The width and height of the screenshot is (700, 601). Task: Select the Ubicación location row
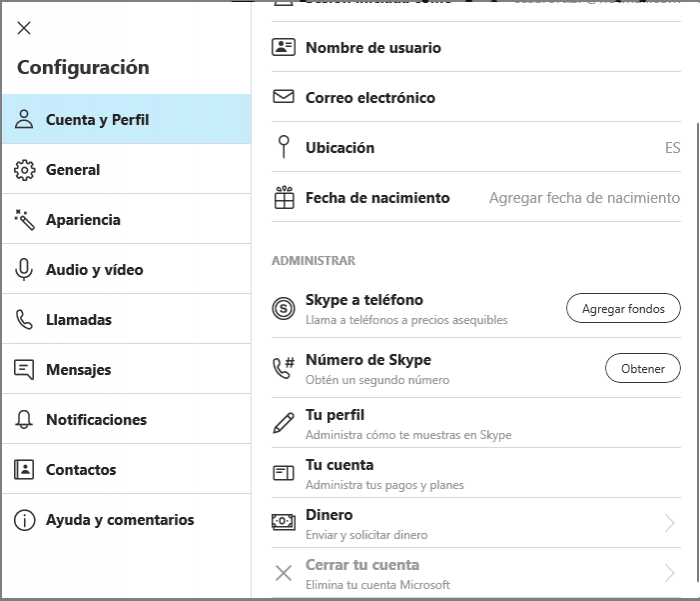(x=340, y=148)
